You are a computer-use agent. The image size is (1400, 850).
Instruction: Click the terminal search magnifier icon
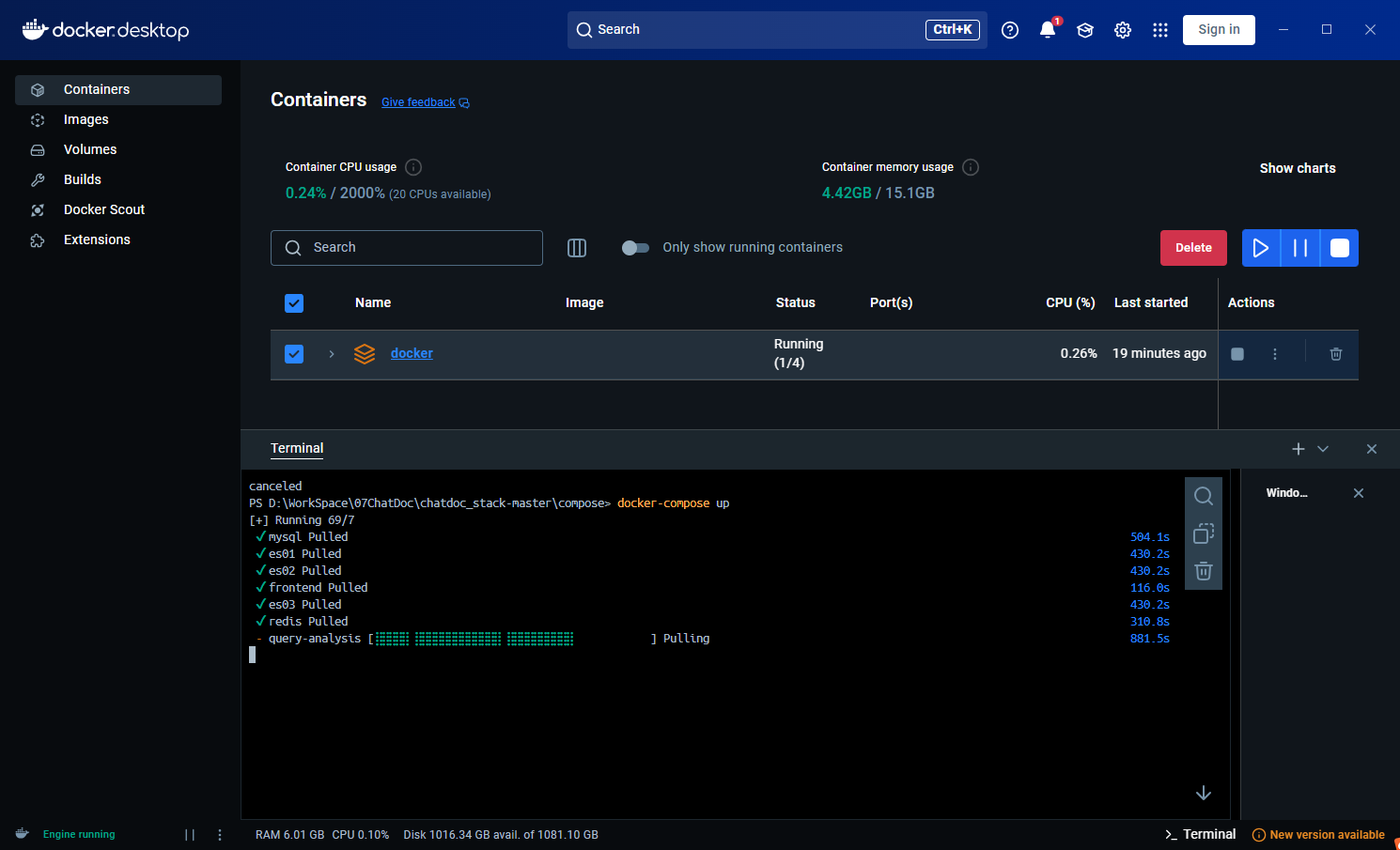click(1204, 496)
